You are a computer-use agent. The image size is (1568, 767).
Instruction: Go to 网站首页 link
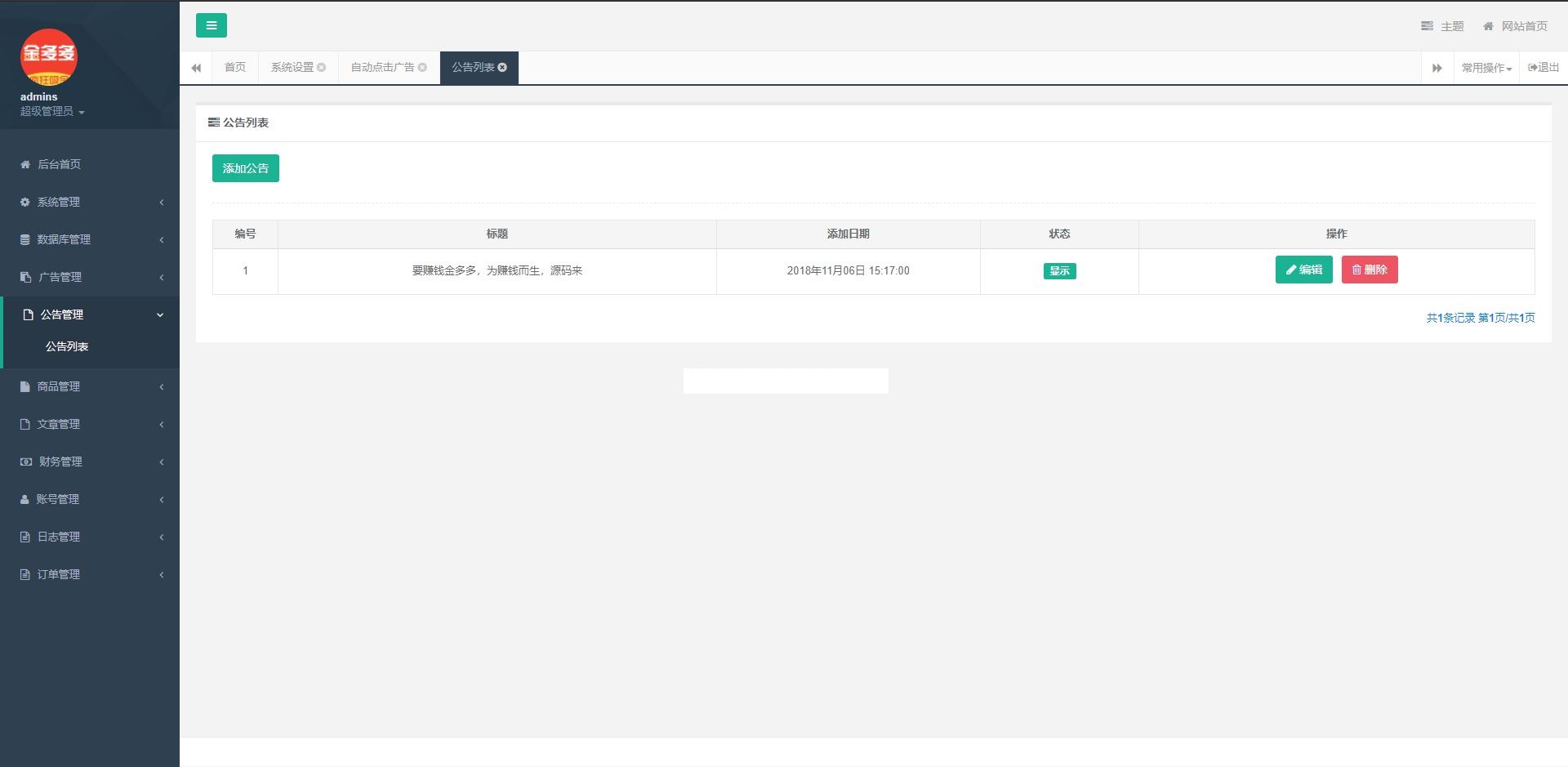(1515, 26)
